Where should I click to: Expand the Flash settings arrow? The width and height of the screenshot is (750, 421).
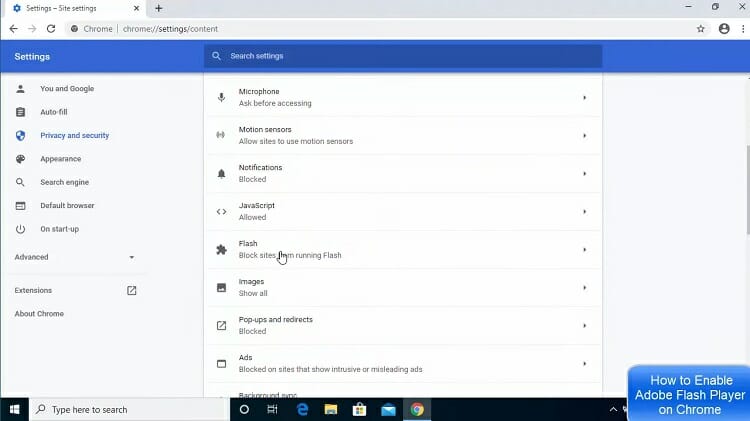pyautogui.click(x=585, y=249)
